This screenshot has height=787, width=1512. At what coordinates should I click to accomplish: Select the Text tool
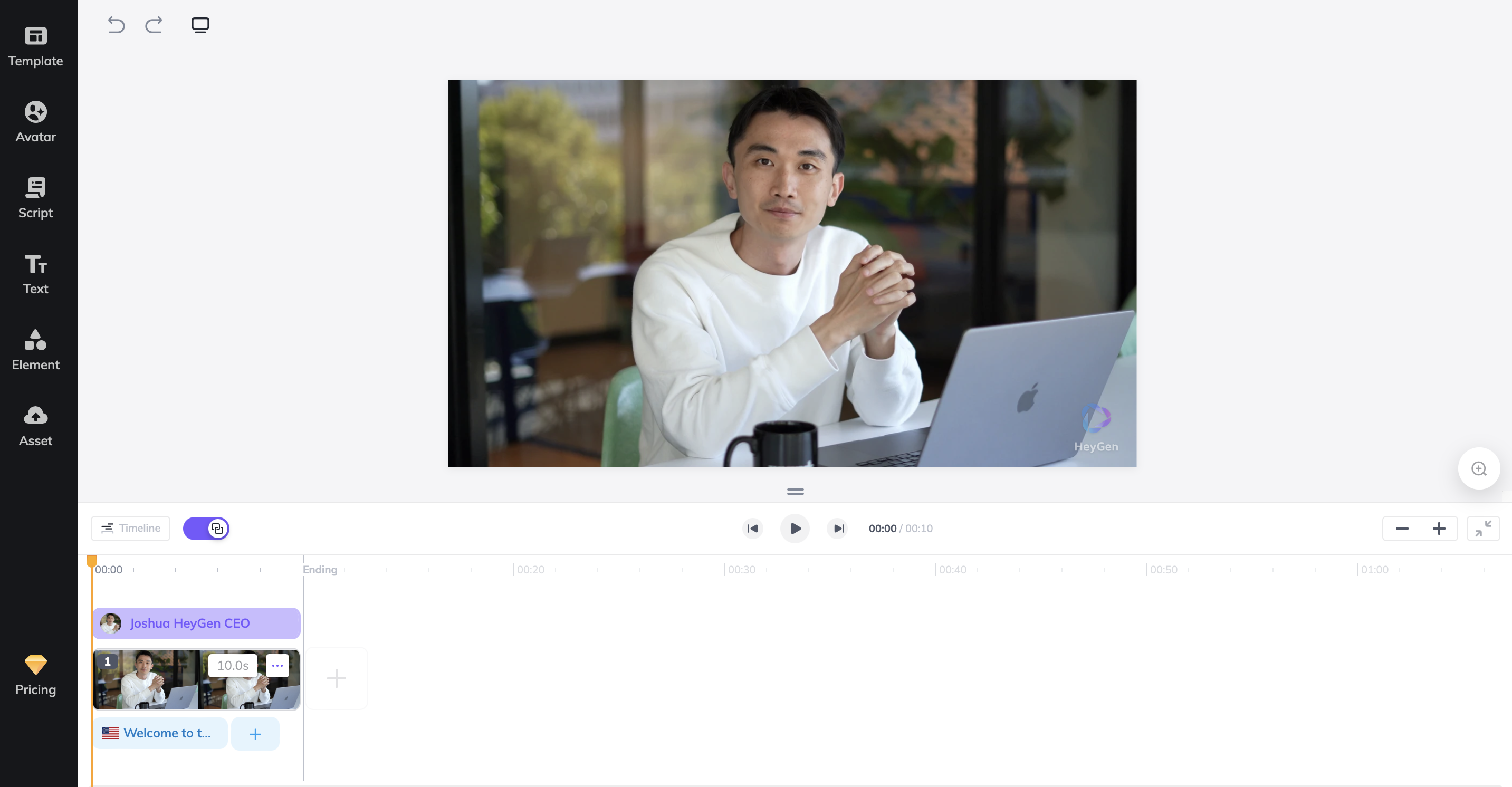click(x=35, y=274)
